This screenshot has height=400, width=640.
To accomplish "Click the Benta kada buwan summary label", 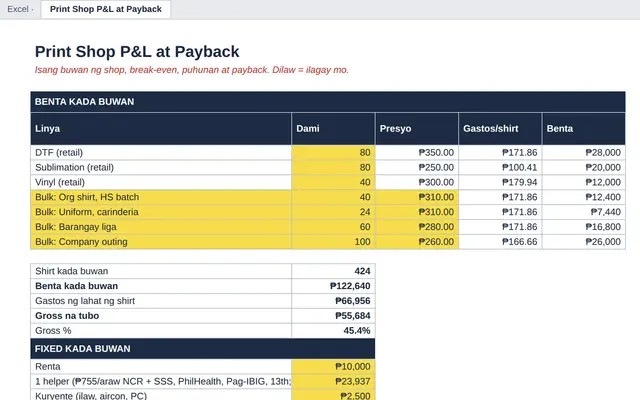I will (x=161, y=286).
